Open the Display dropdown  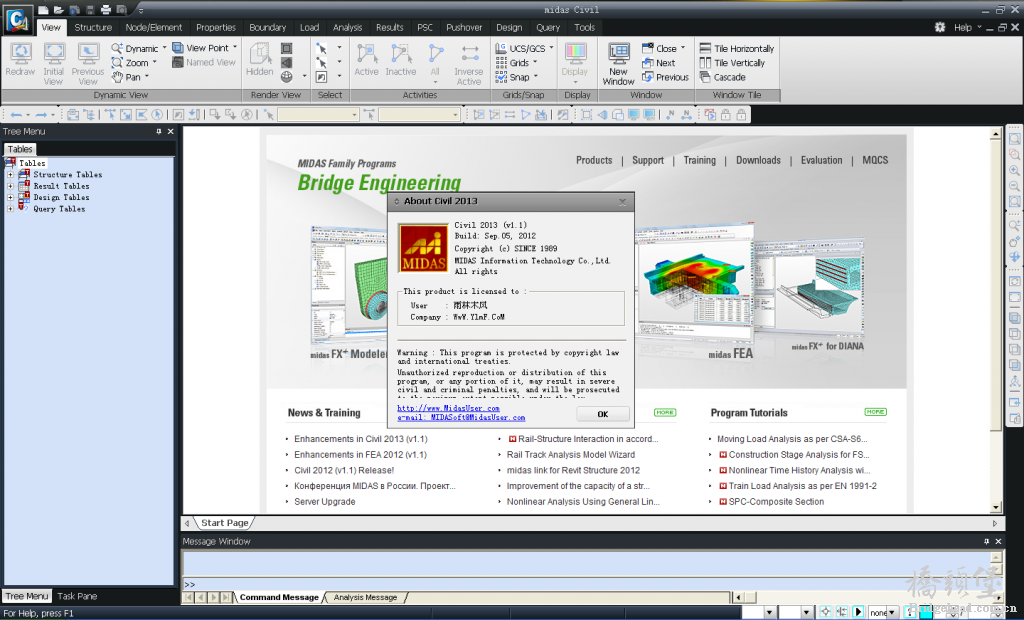575,82
